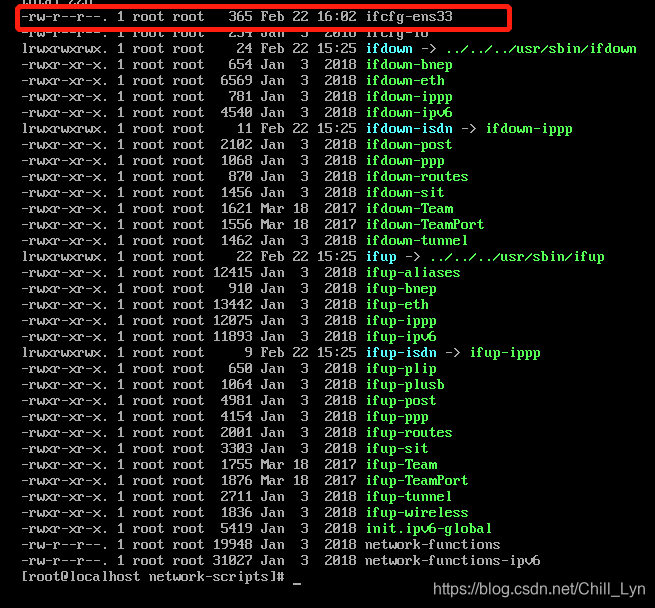Select the ifdown-bnep file name
Image resolution: width=655 pixels, height=608 pixels.
click(409, 65)
